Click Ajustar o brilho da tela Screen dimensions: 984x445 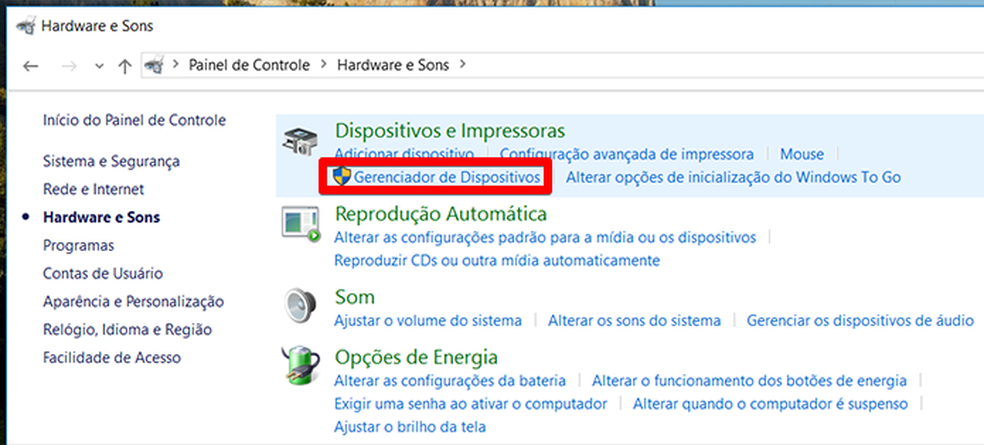pos(410,427)
